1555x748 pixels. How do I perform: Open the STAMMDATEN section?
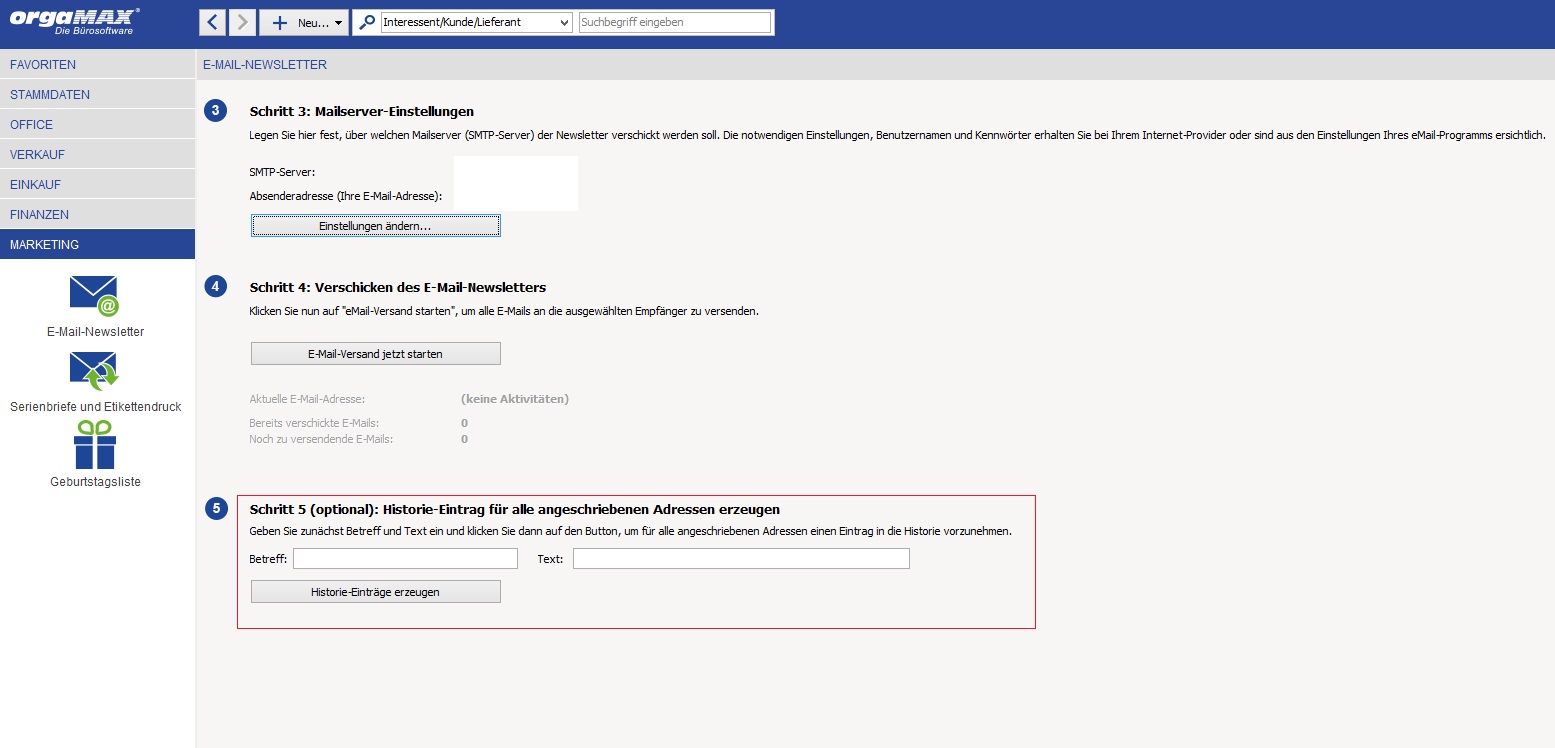(x=97, y=95)
